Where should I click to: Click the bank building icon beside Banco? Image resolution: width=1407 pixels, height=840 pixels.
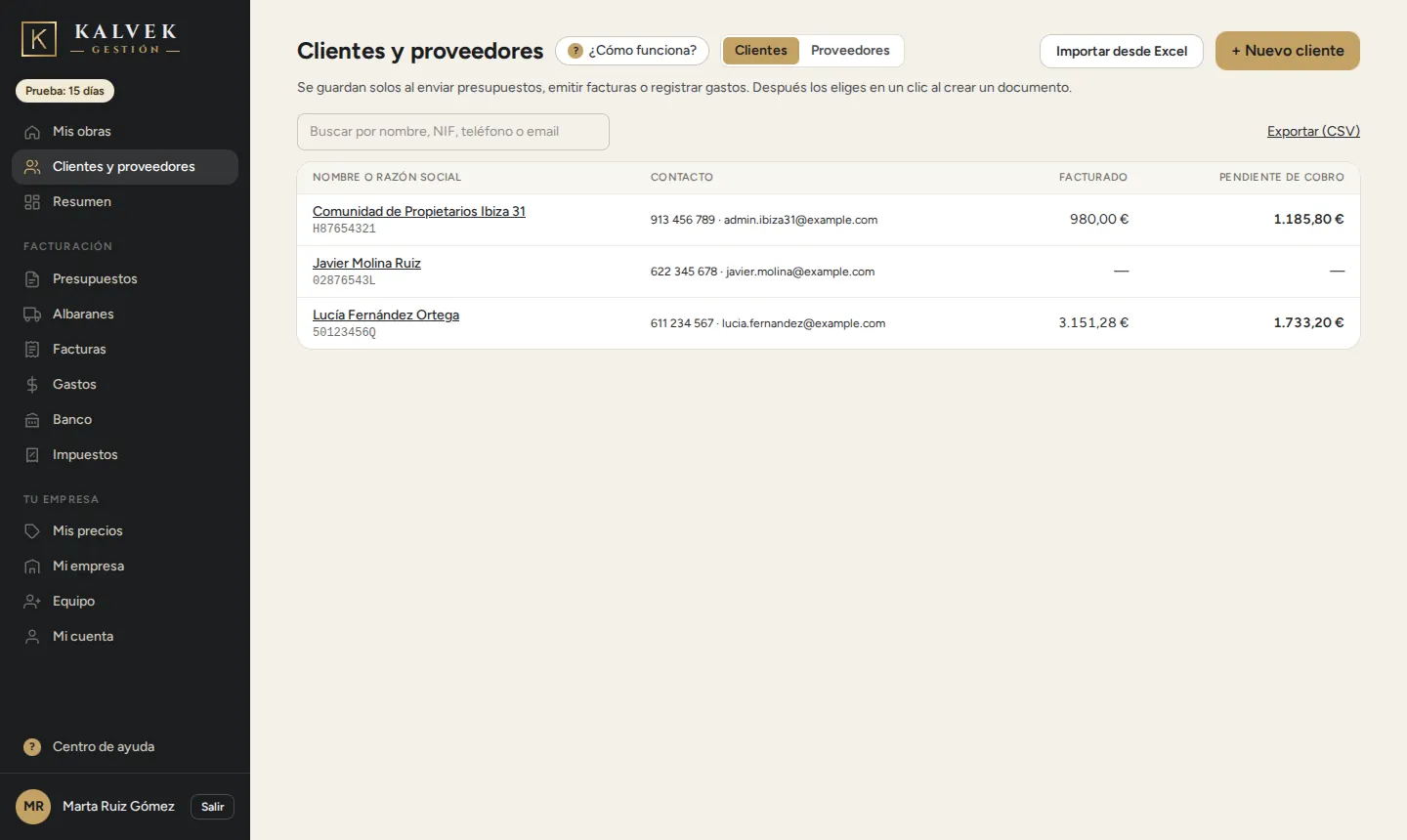32,420
